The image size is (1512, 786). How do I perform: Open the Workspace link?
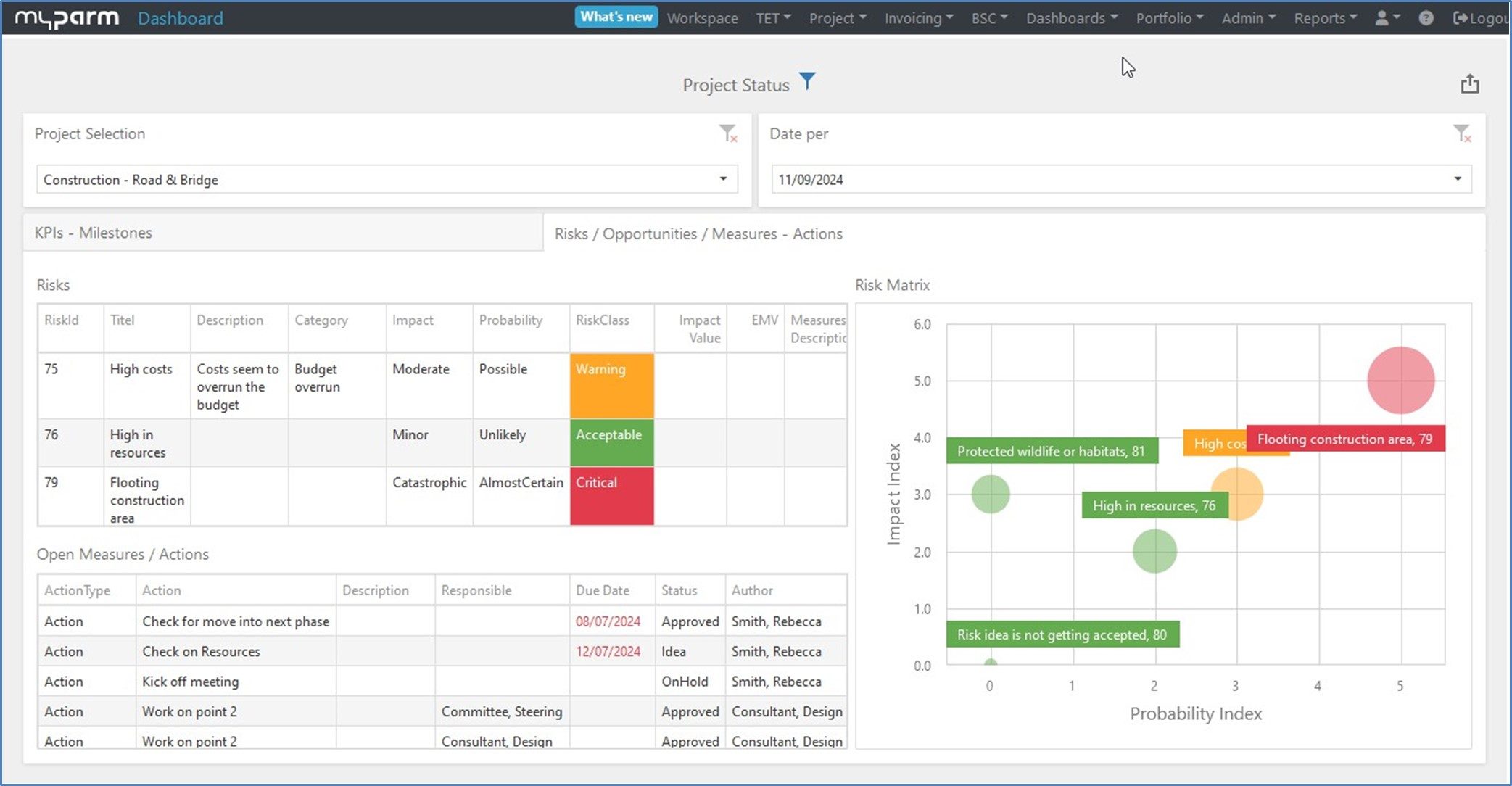point(702,18)
